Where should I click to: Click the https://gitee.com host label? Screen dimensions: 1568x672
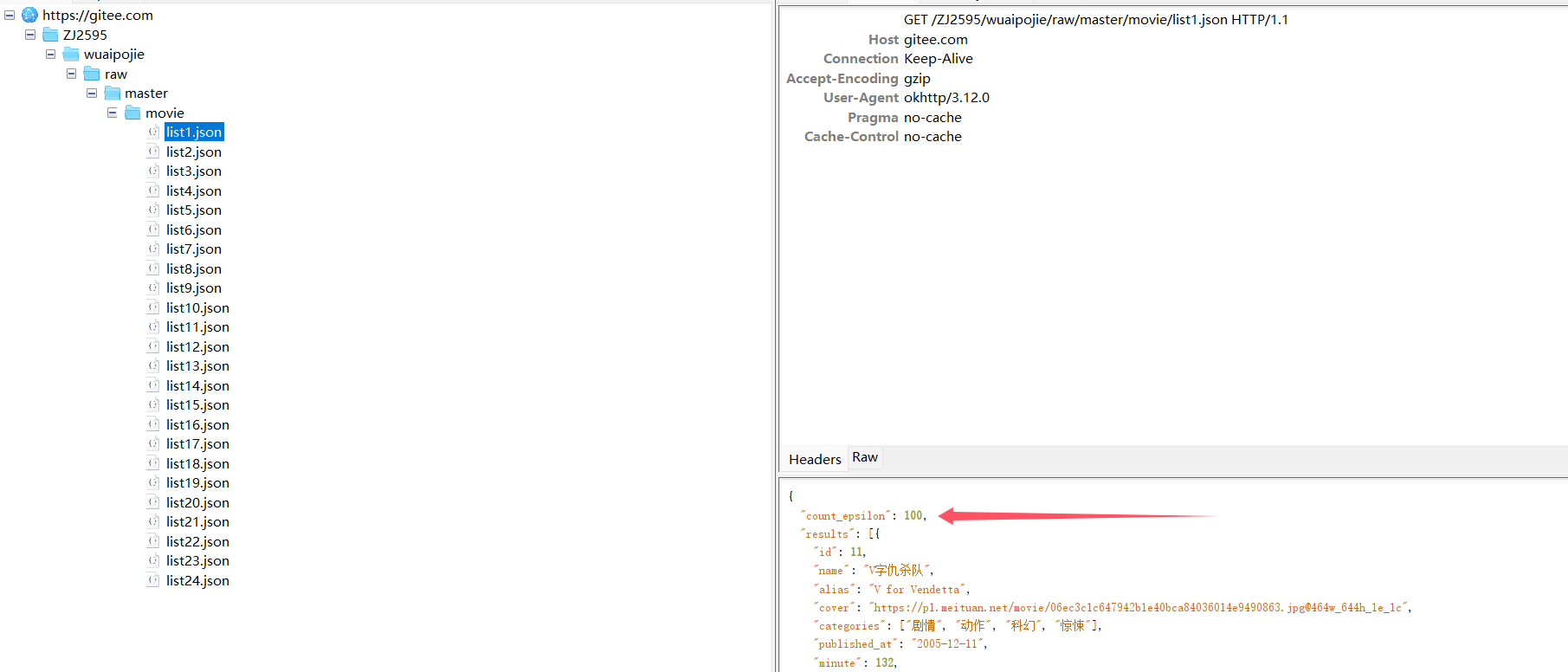click(x=98, y=15)
